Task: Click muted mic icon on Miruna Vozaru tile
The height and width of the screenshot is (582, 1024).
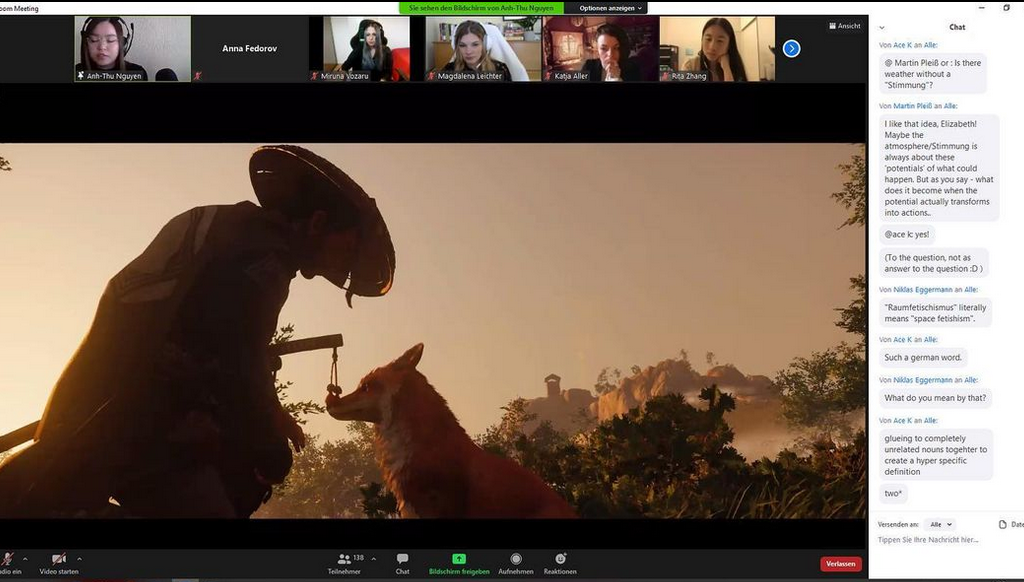Action: (x=314, y=76)
